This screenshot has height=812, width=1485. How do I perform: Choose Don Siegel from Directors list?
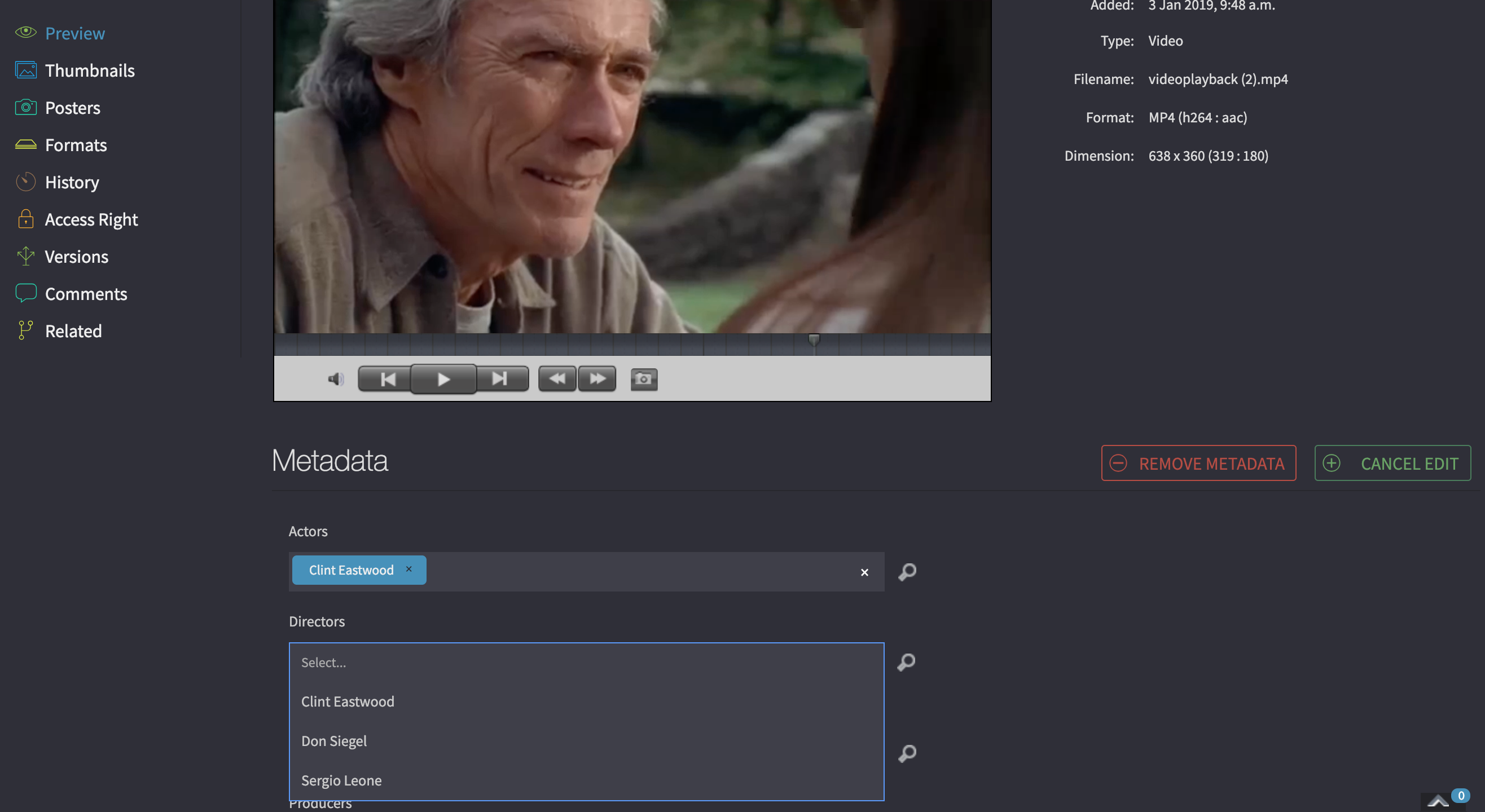pyautogui.click(x=586, y=740)
